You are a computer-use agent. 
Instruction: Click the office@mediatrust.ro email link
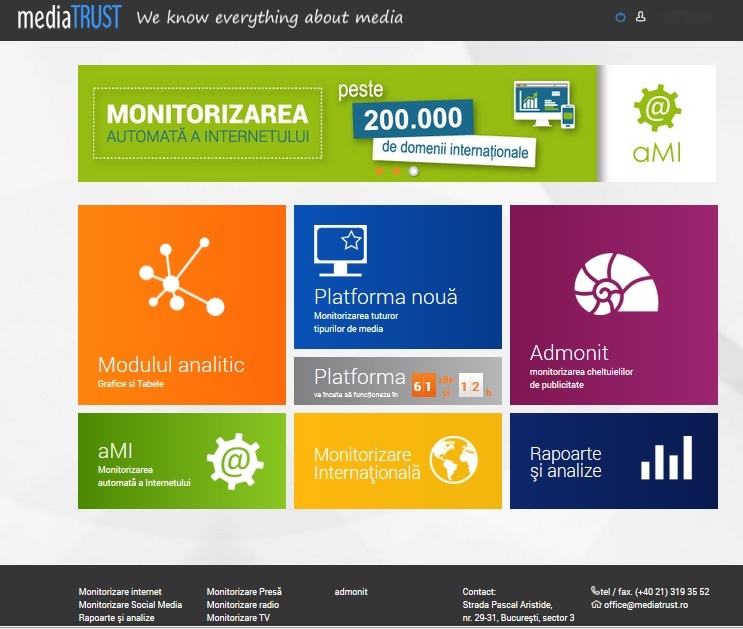[x=645, y=605]
